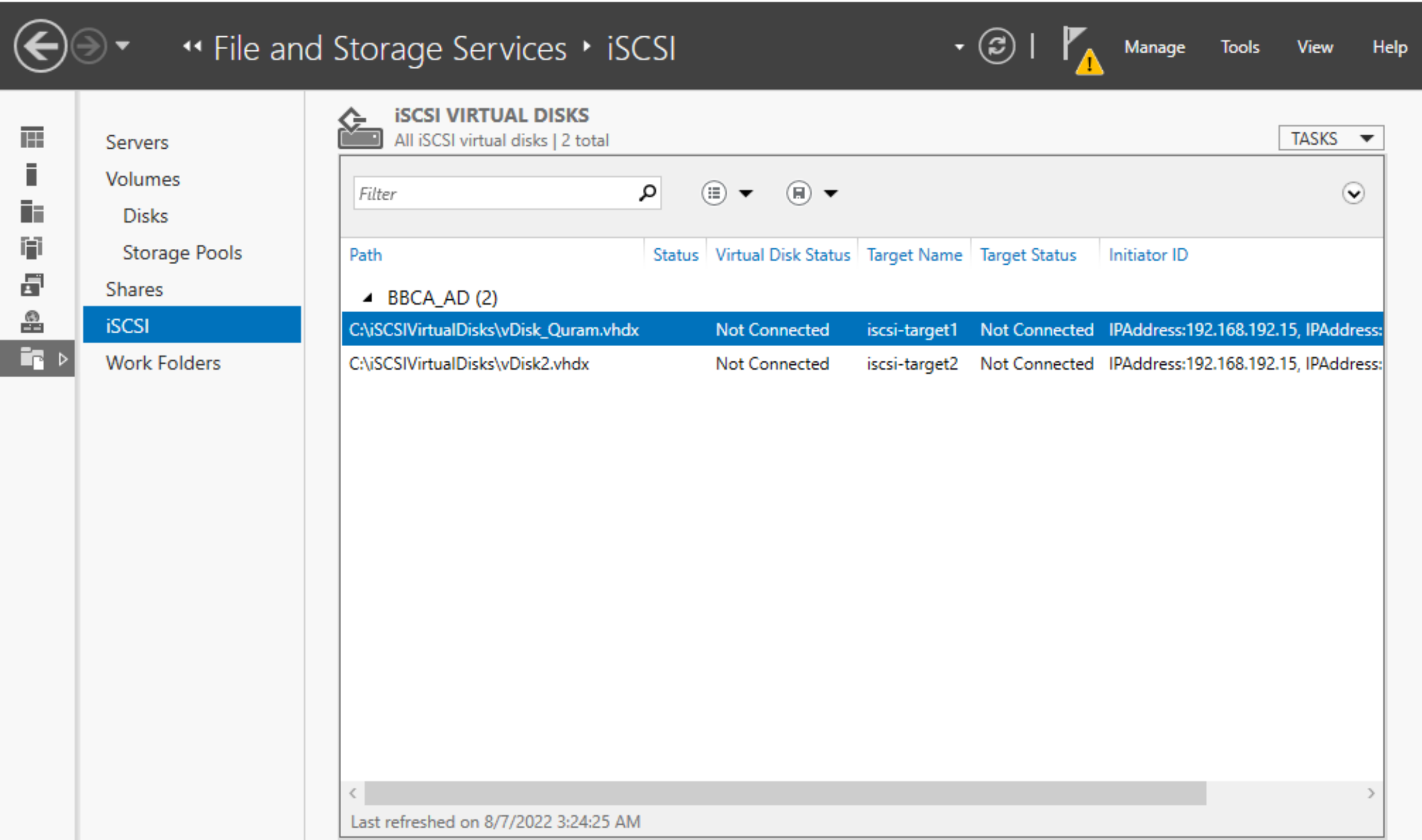Open the Disks page
The image size is (1422, 840).
click(145, 216)
